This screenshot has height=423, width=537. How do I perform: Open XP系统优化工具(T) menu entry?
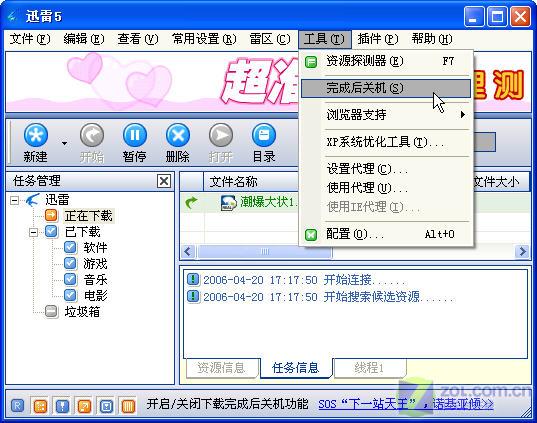[386, 142]
